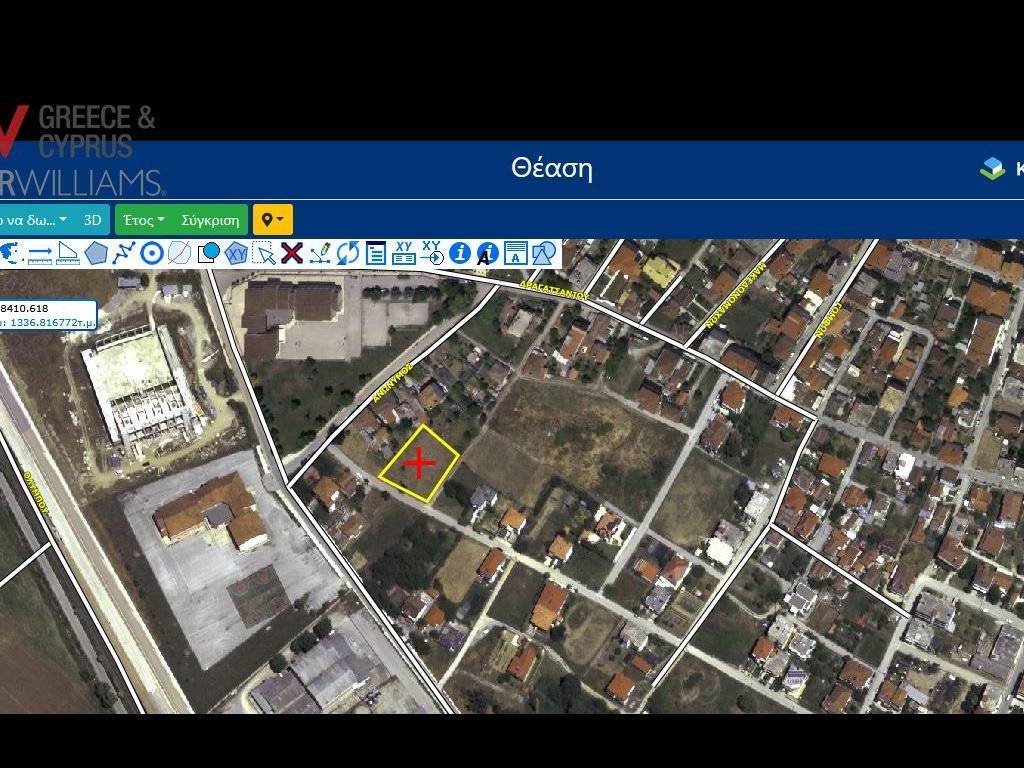Toggle the 3D view
Viewport: 1024px width, 768px height.
pyautogui.click(x=92, y=220)
